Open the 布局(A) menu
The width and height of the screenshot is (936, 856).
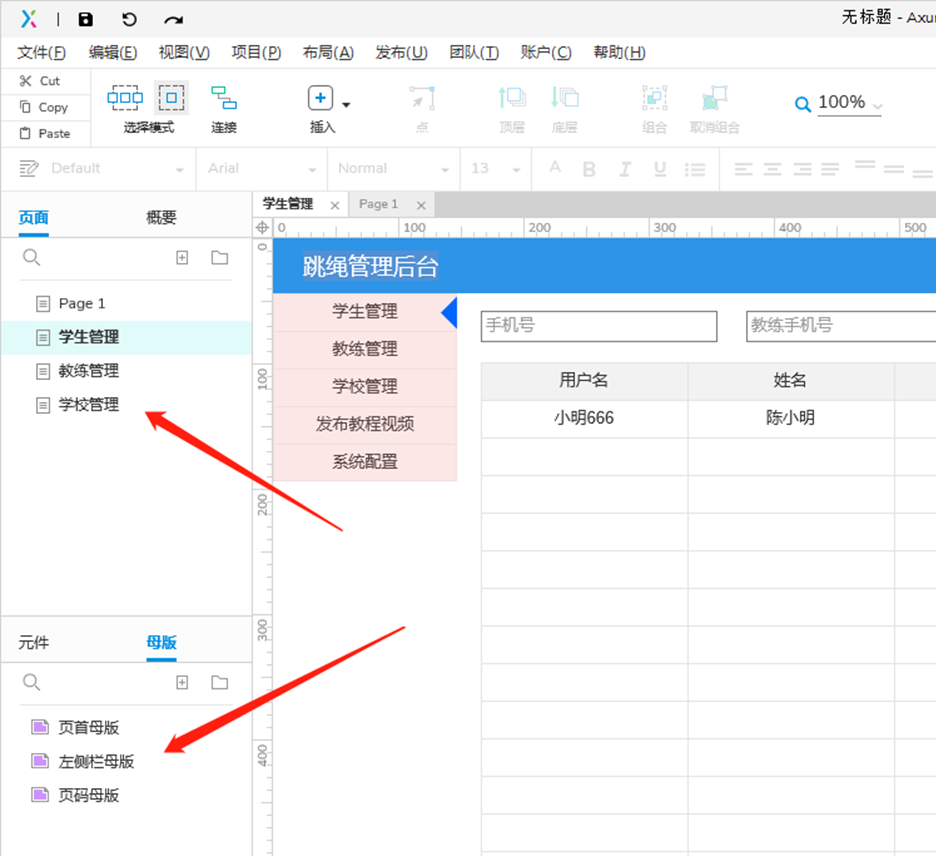(328, 53)
